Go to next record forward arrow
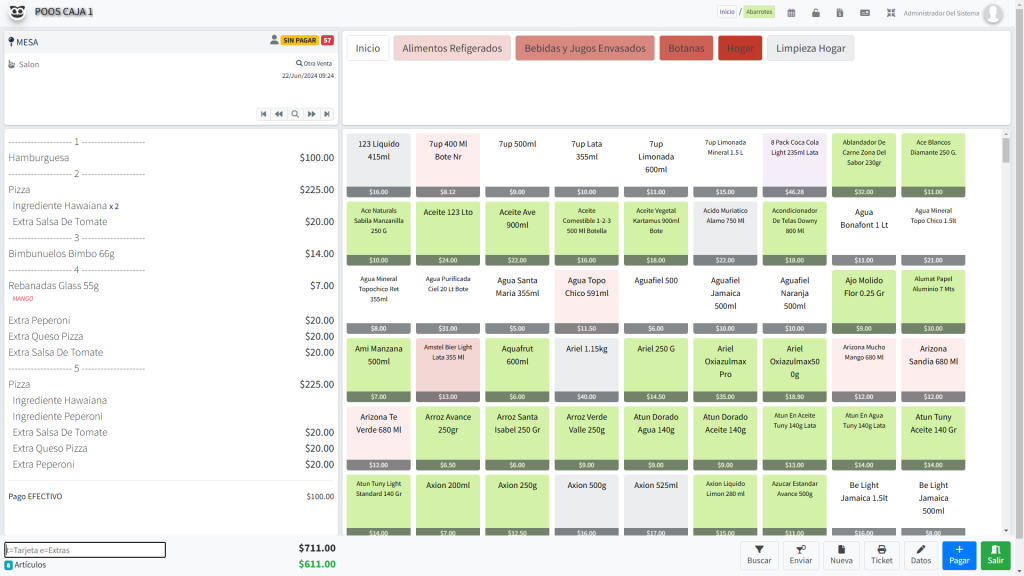Image resolution: width=1024 pixels, height=576 pixels. pyautogui.click(x=312, y=114)
